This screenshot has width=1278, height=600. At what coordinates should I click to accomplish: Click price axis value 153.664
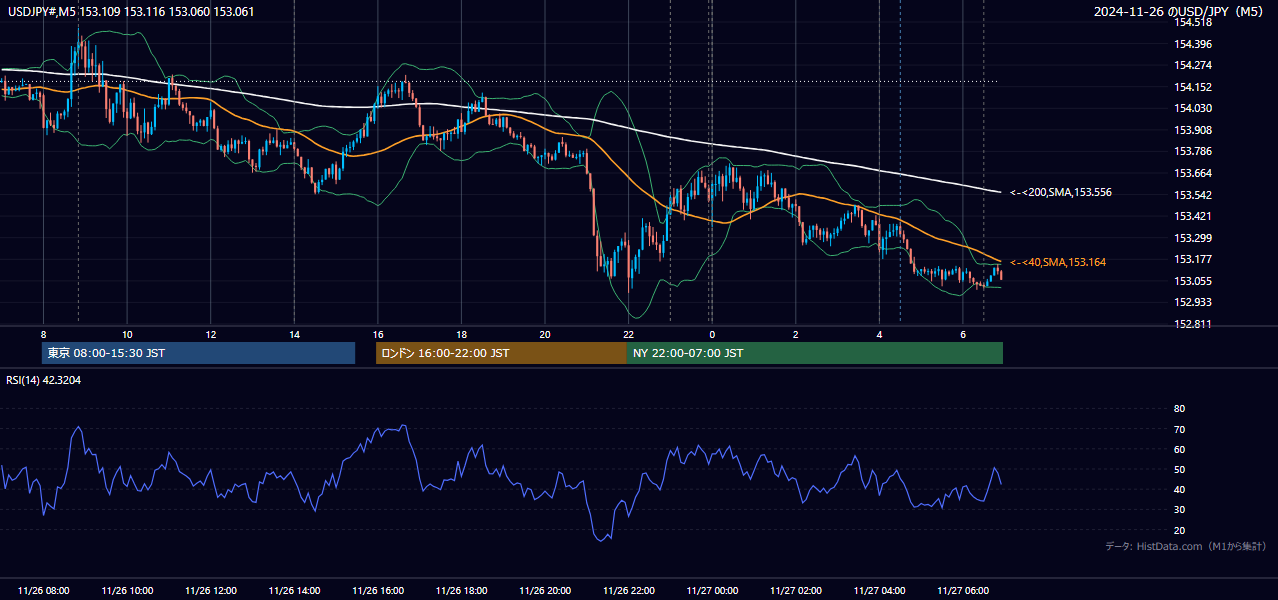click(x=1193, y=173)
